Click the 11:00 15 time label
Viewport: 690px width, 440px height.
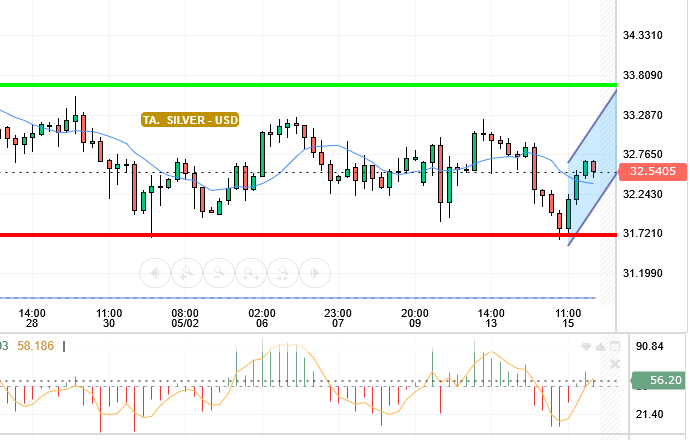coord(568,318)
